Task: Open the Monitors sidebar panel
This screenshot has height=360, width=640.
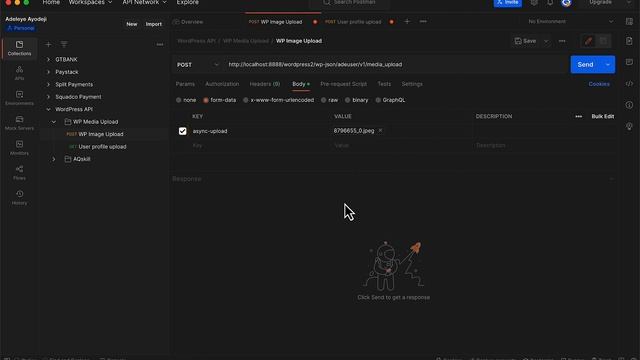Action: pyautogui.click(x=19, y=148)
